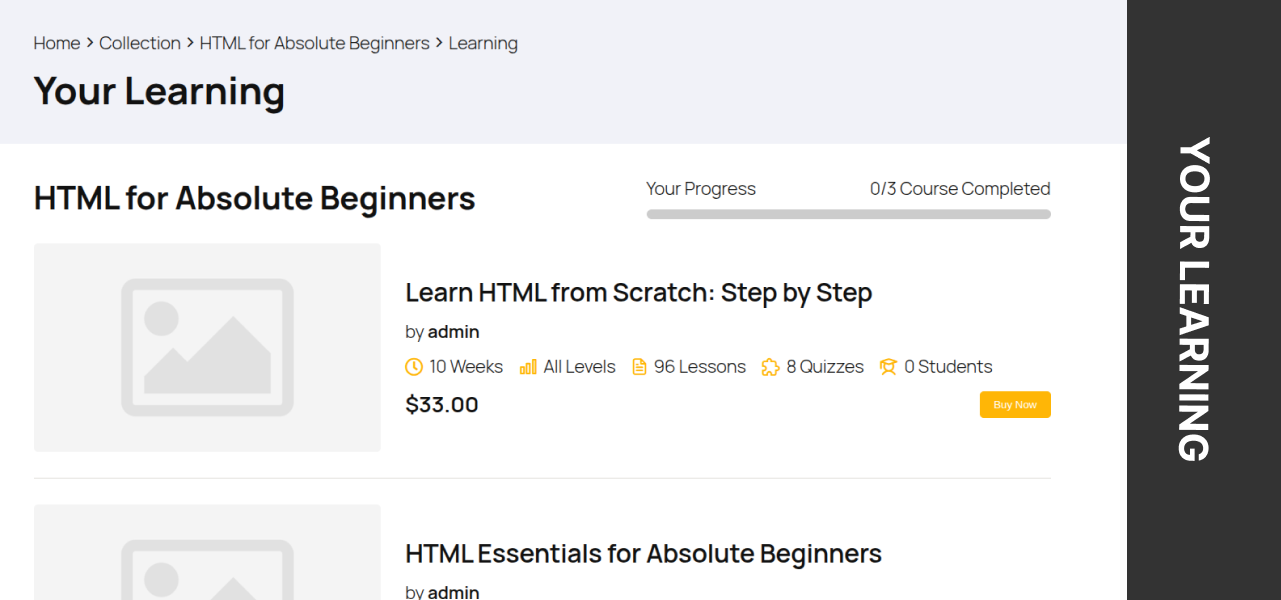Click the Learning breadcrumb item
Screen dimensions: 1281x600
(x=483, y=43)
